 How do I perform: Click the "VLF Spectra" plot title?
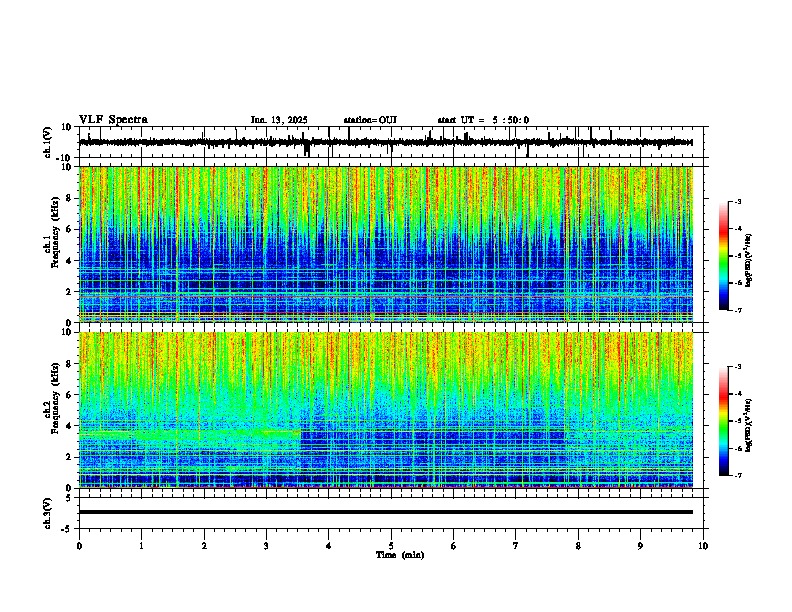tap(113, 120)
